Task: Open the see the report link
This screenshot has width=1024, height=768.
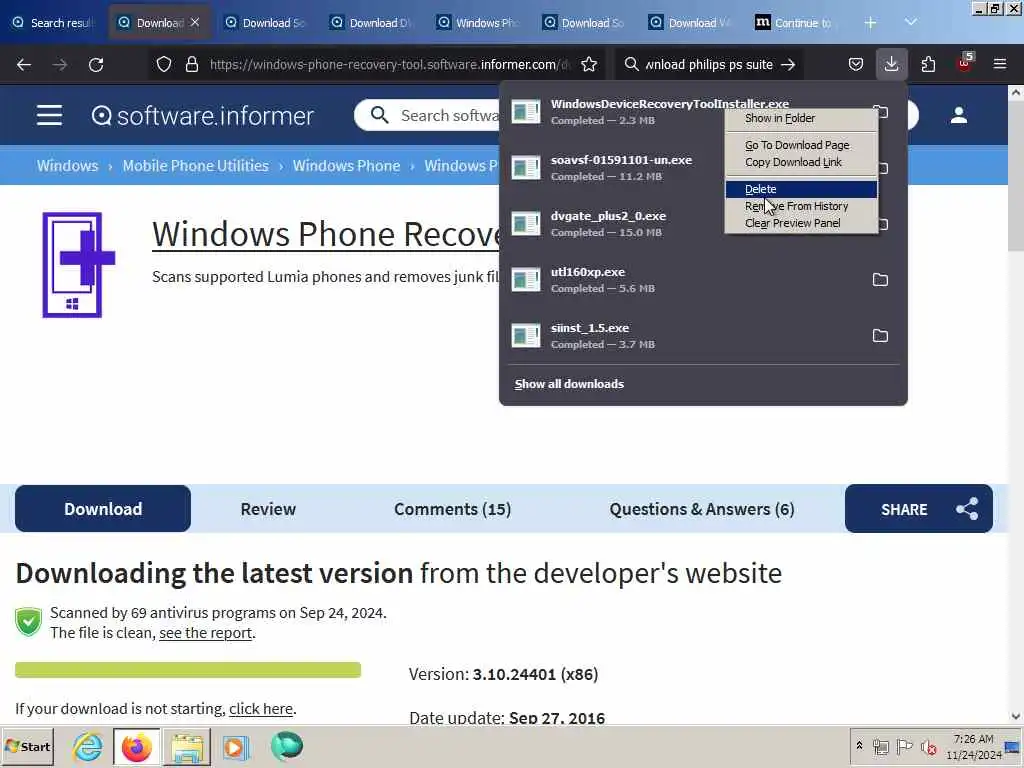Action: click(206, 633)
